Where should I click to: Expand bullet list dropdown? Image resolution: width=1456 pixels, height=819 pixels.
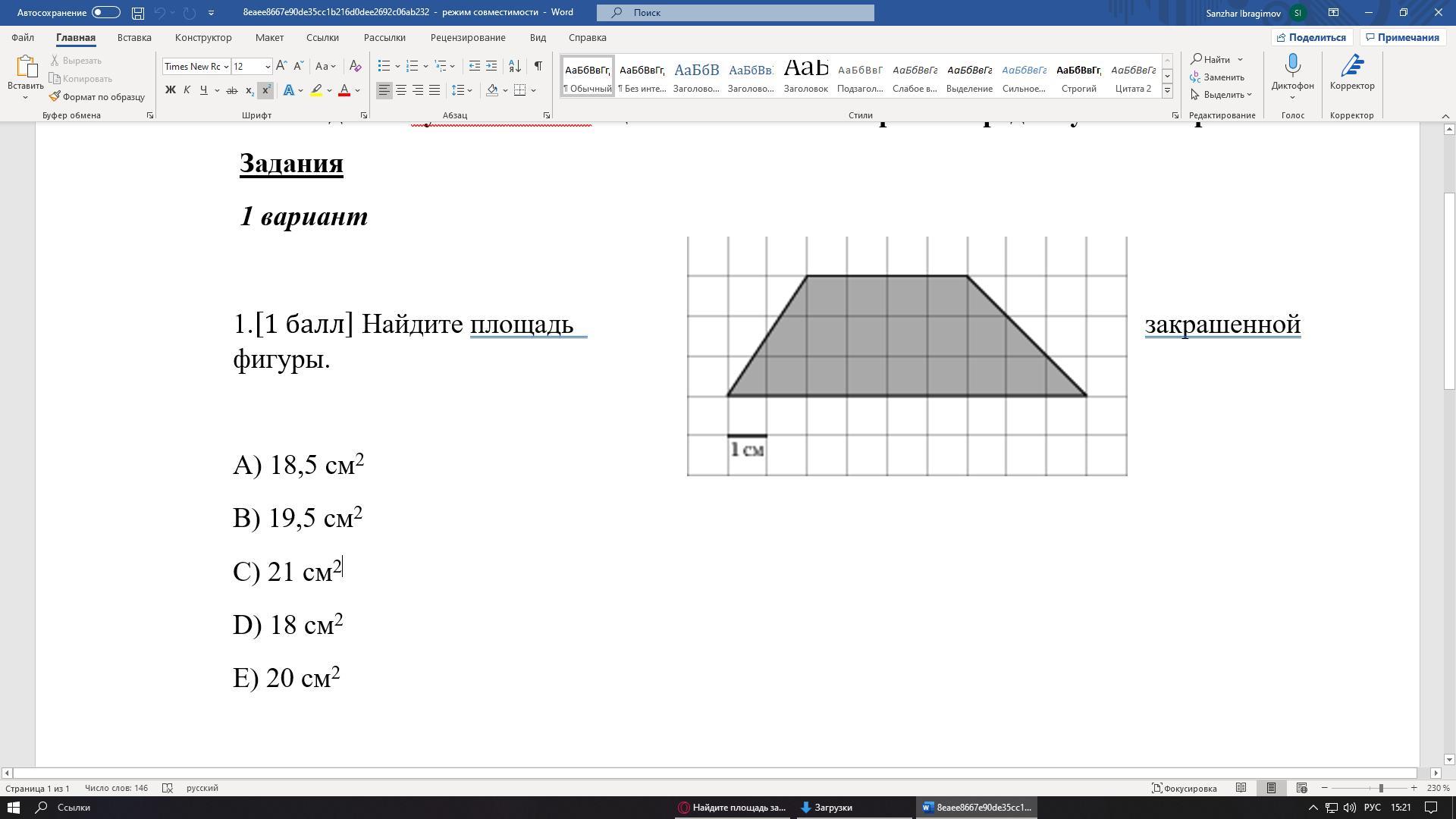[397, 66]
